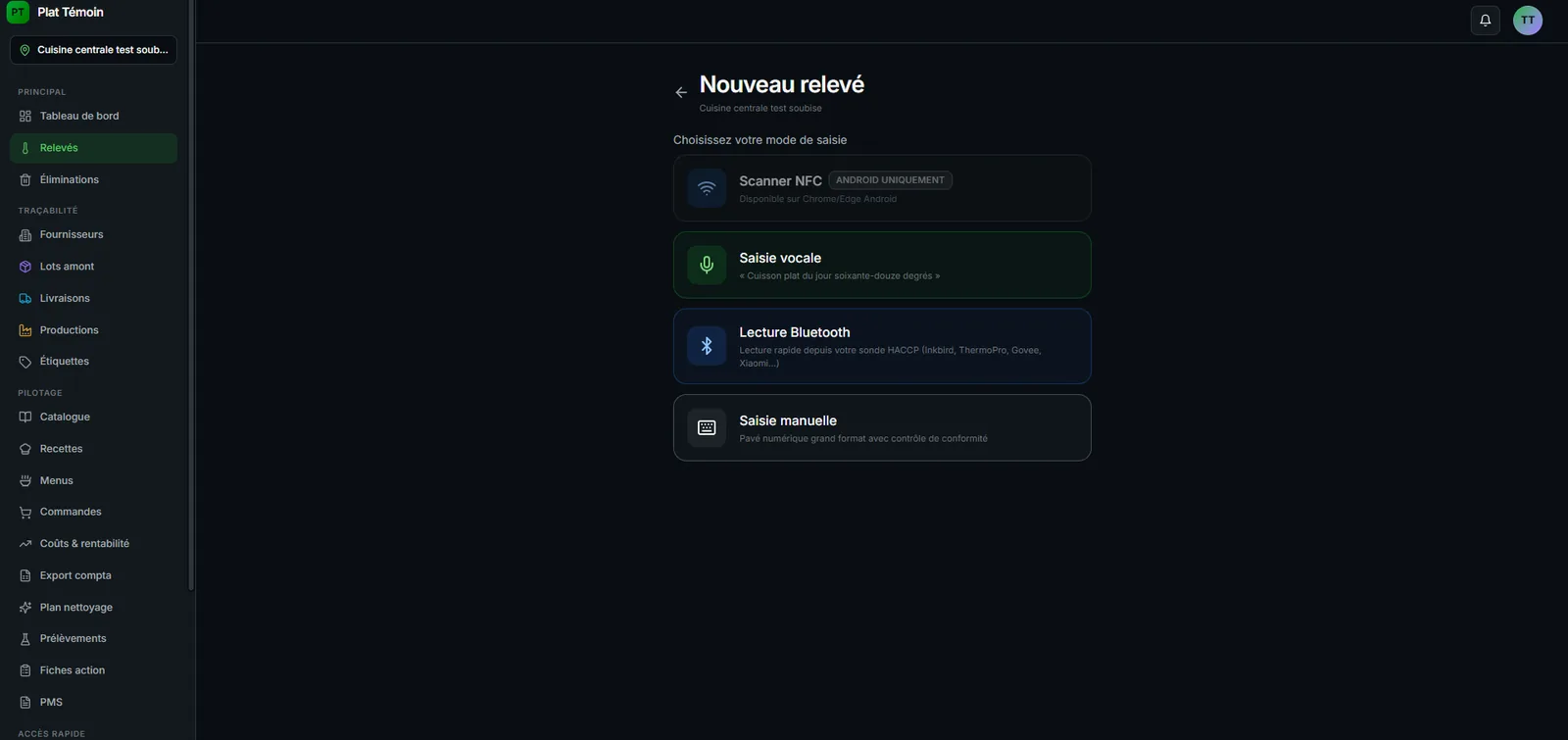Click the PMS document icon
This screenshot has width=1568, height=740.
pos(25,703)
